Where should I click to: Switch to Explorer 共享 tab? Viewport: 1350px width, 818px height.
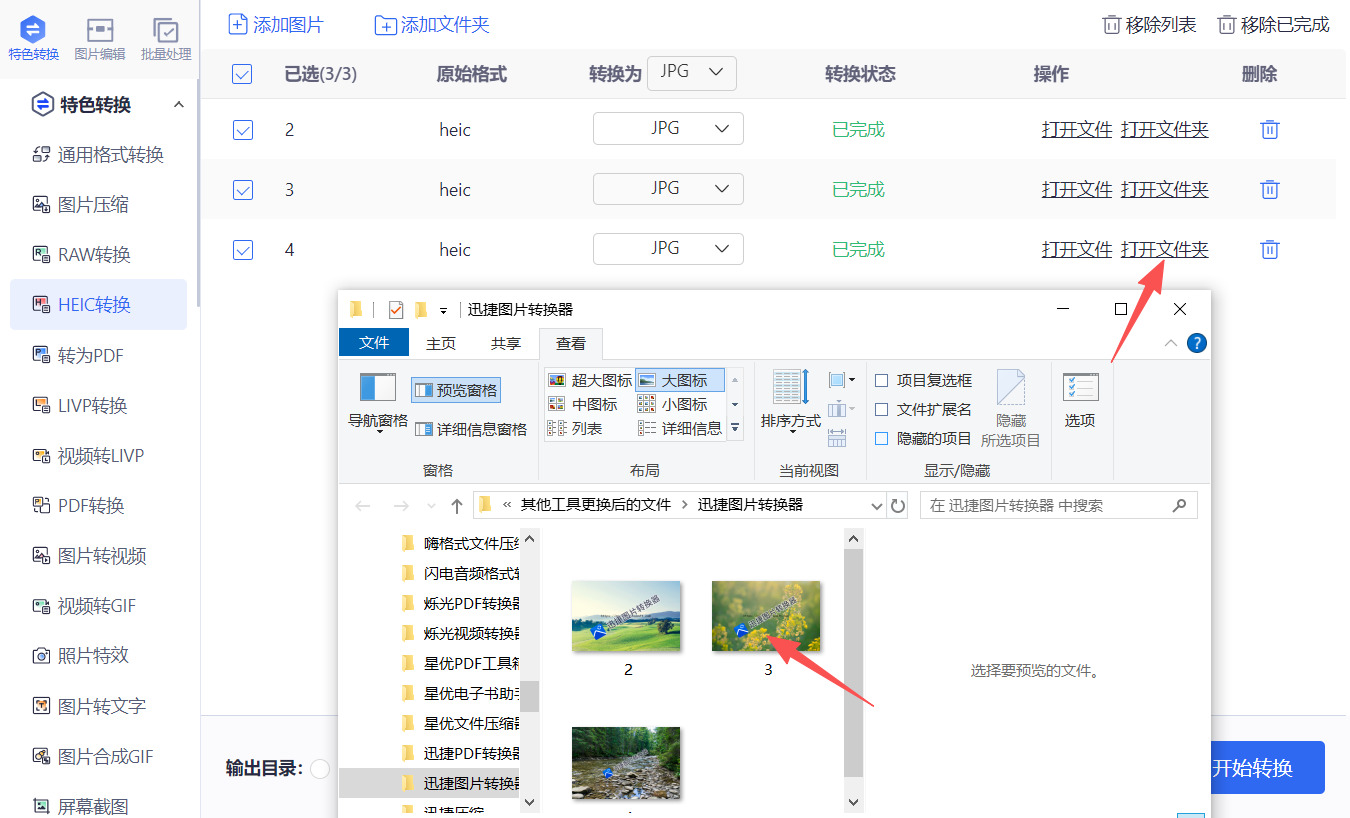506,343
